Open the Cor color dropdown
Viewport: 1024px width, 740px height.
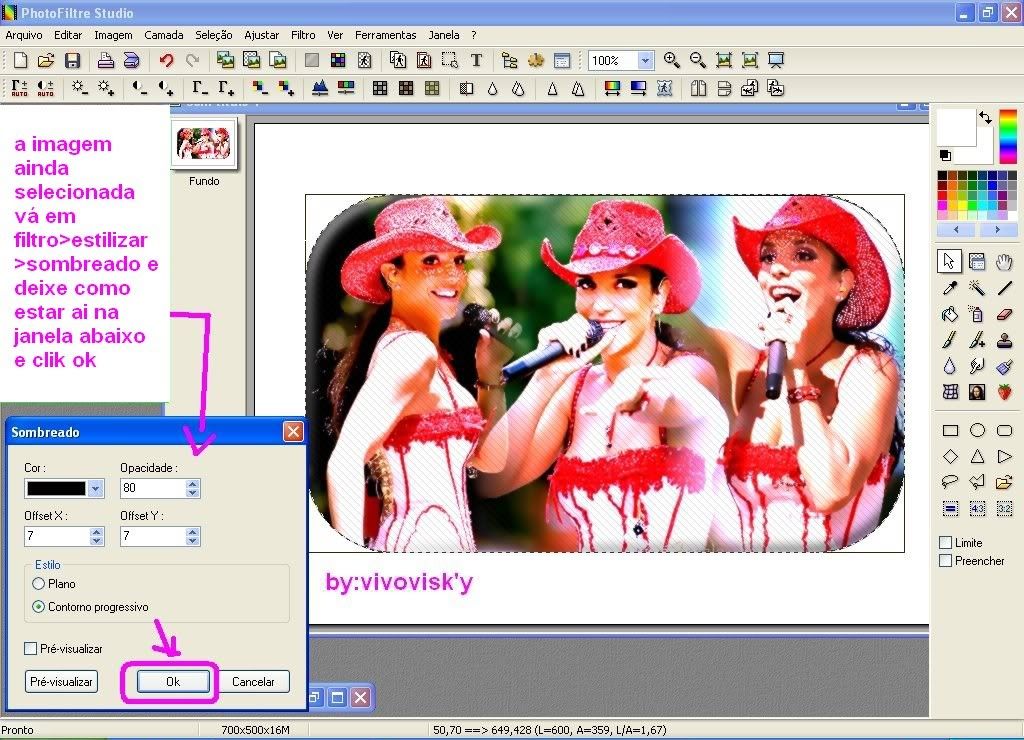pyautogui.click(x=95, y=489)
